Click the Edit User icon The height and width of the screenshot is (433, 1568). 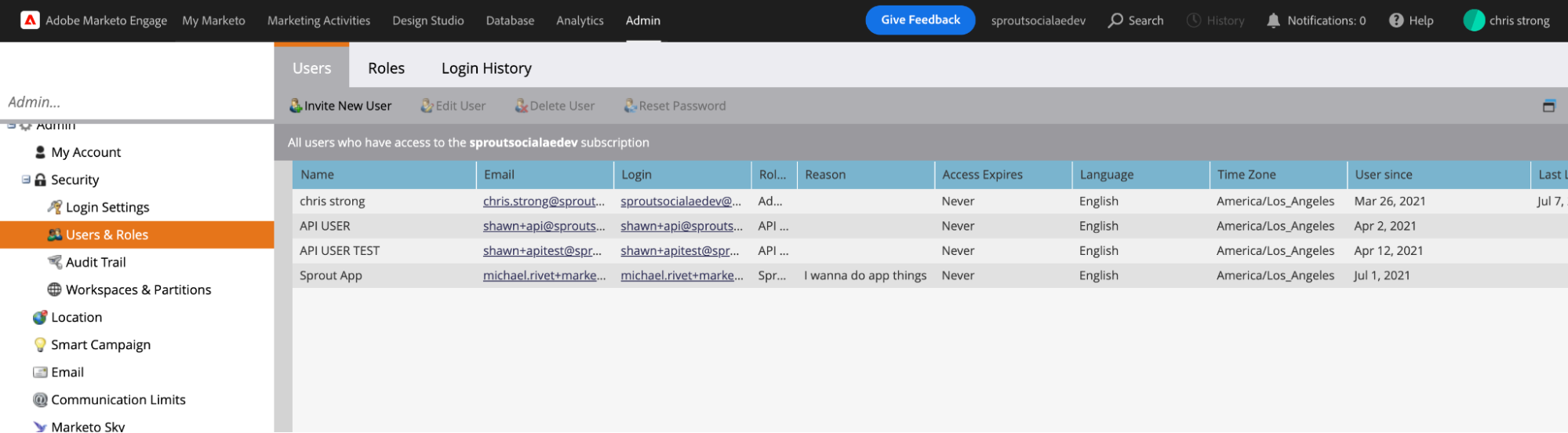[427, 106]
